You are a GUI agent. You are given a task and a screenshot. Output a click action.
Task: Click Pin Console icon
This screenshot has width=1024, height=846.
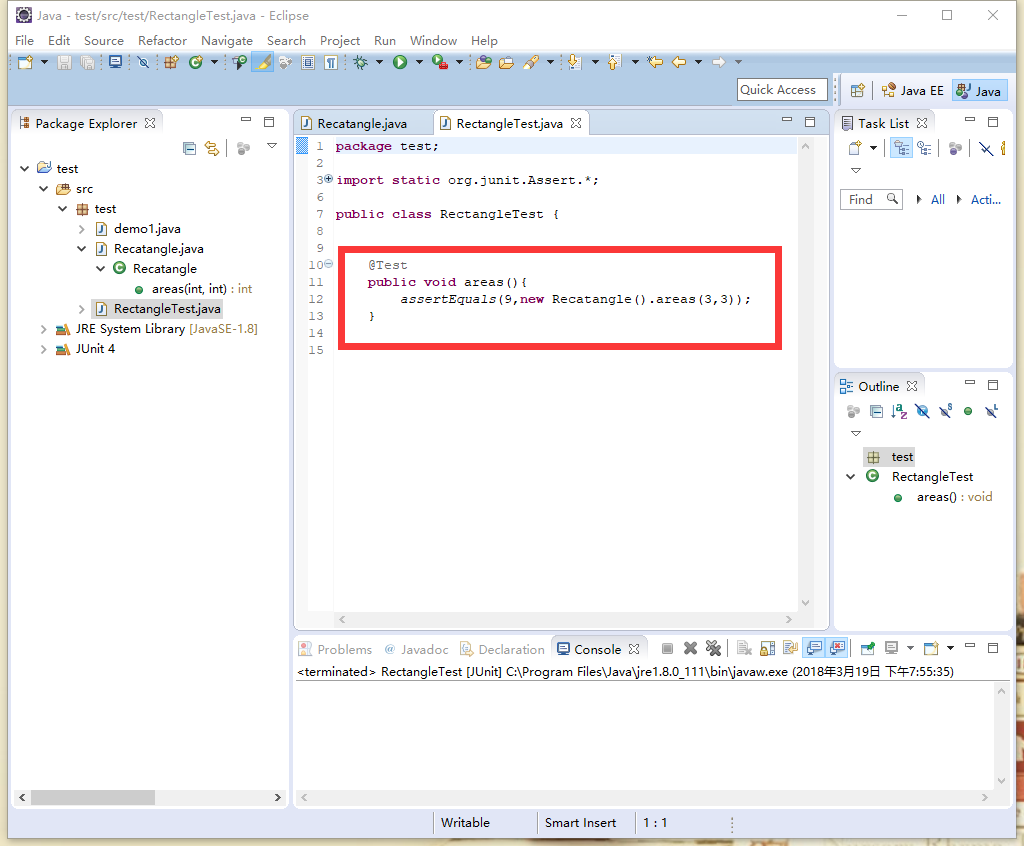coord(867,648)
